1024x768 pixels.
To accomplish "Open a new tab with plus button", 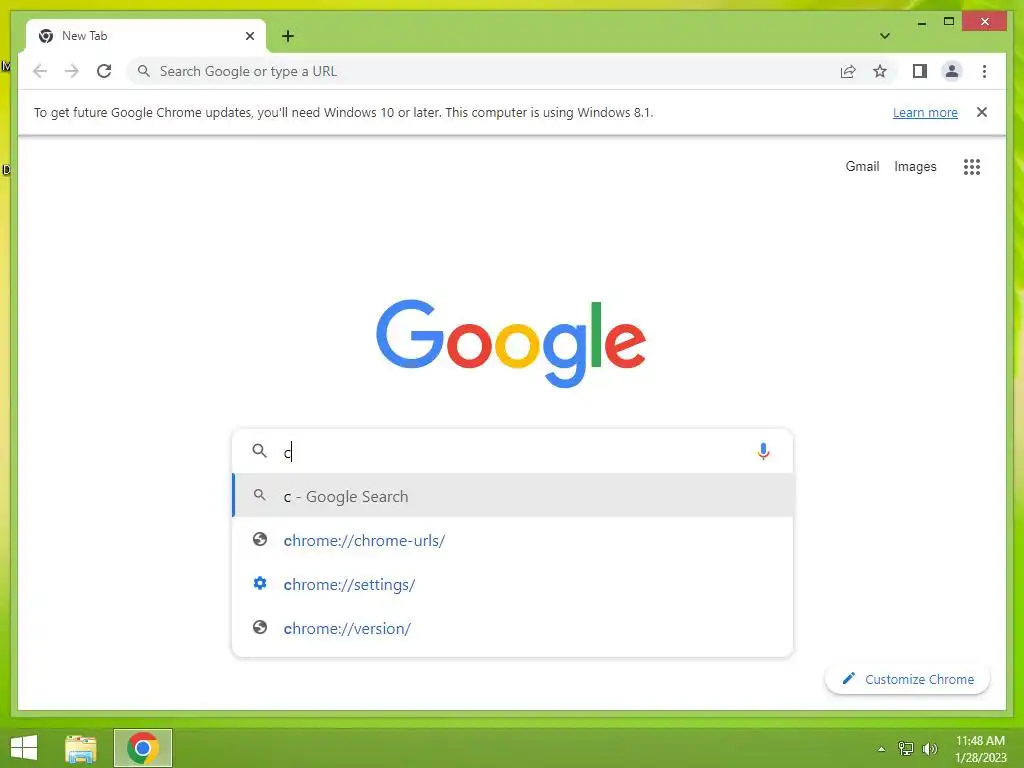I will tap(288, 36).
